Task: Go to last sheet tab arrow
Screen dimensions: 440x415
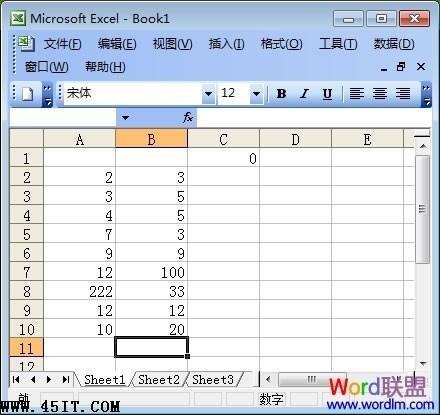Action: (x=66, y=379)
